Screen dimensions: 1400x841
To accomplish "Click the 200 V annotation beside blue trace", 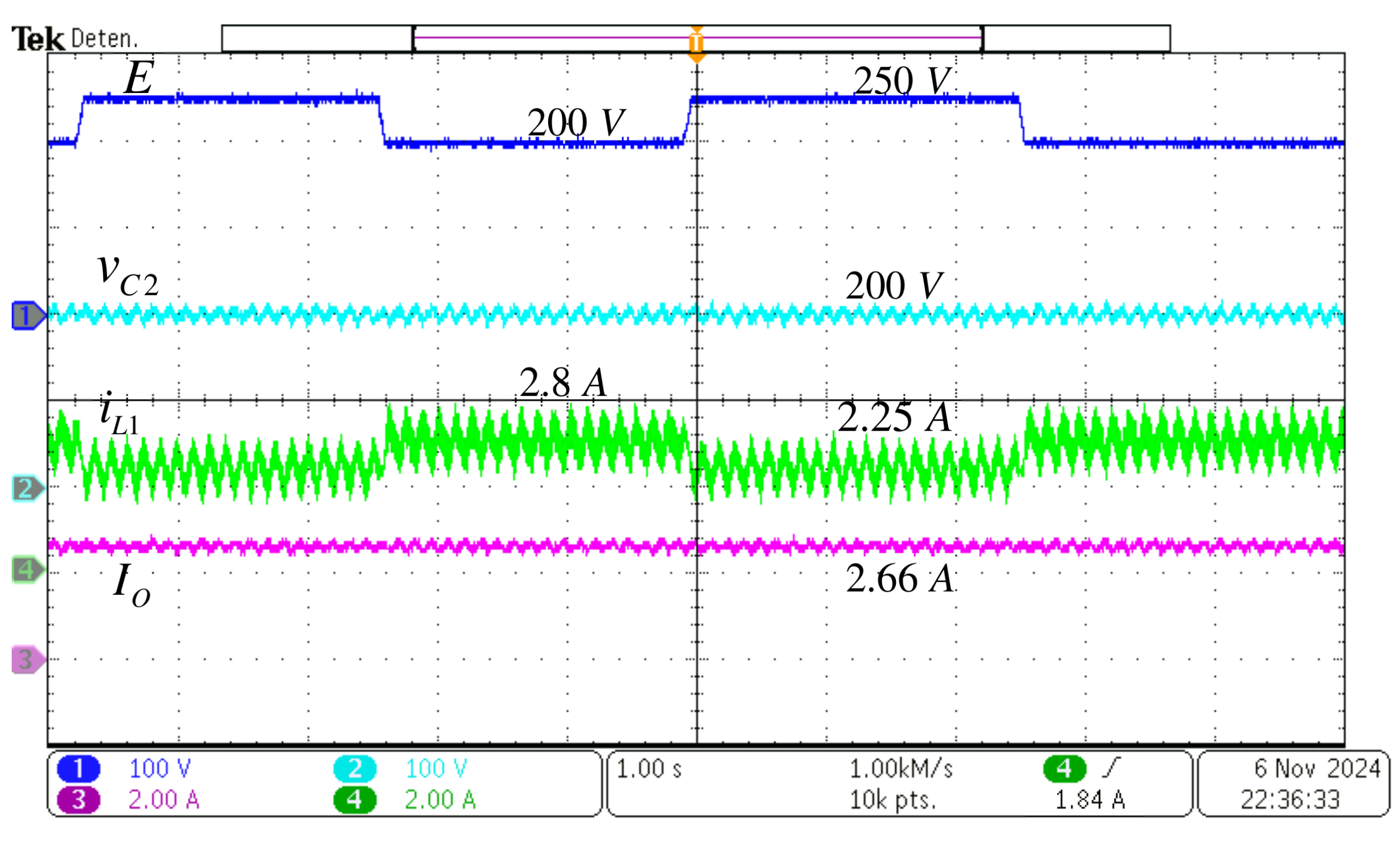I will [x=576, y=122].
